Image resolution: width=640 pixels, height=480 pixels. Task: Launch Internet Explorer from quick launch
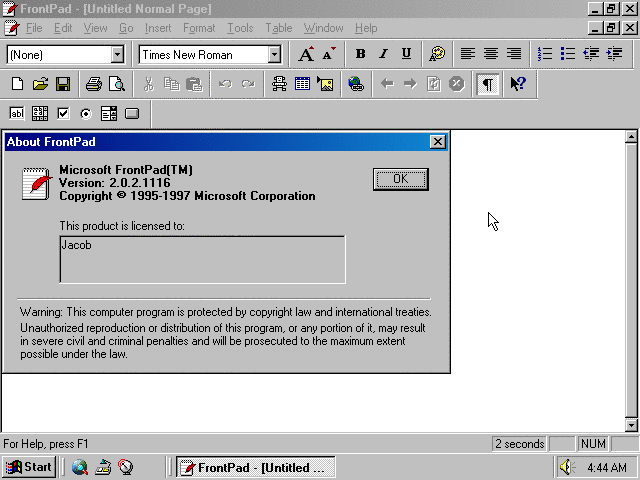pos(80,467)
